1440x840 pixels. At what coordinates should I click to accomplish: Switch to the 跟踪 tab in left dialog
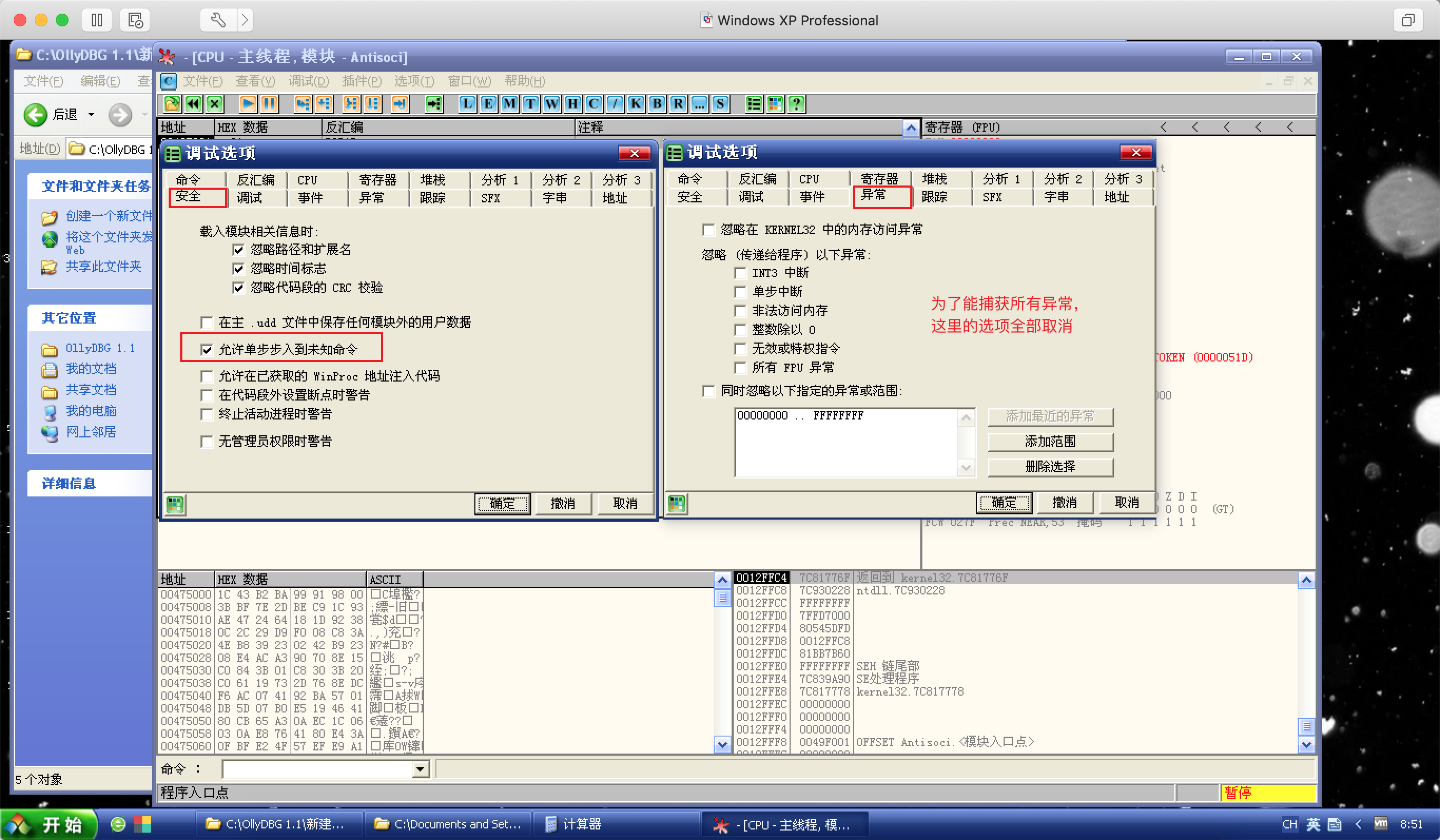tap(433, 198)
